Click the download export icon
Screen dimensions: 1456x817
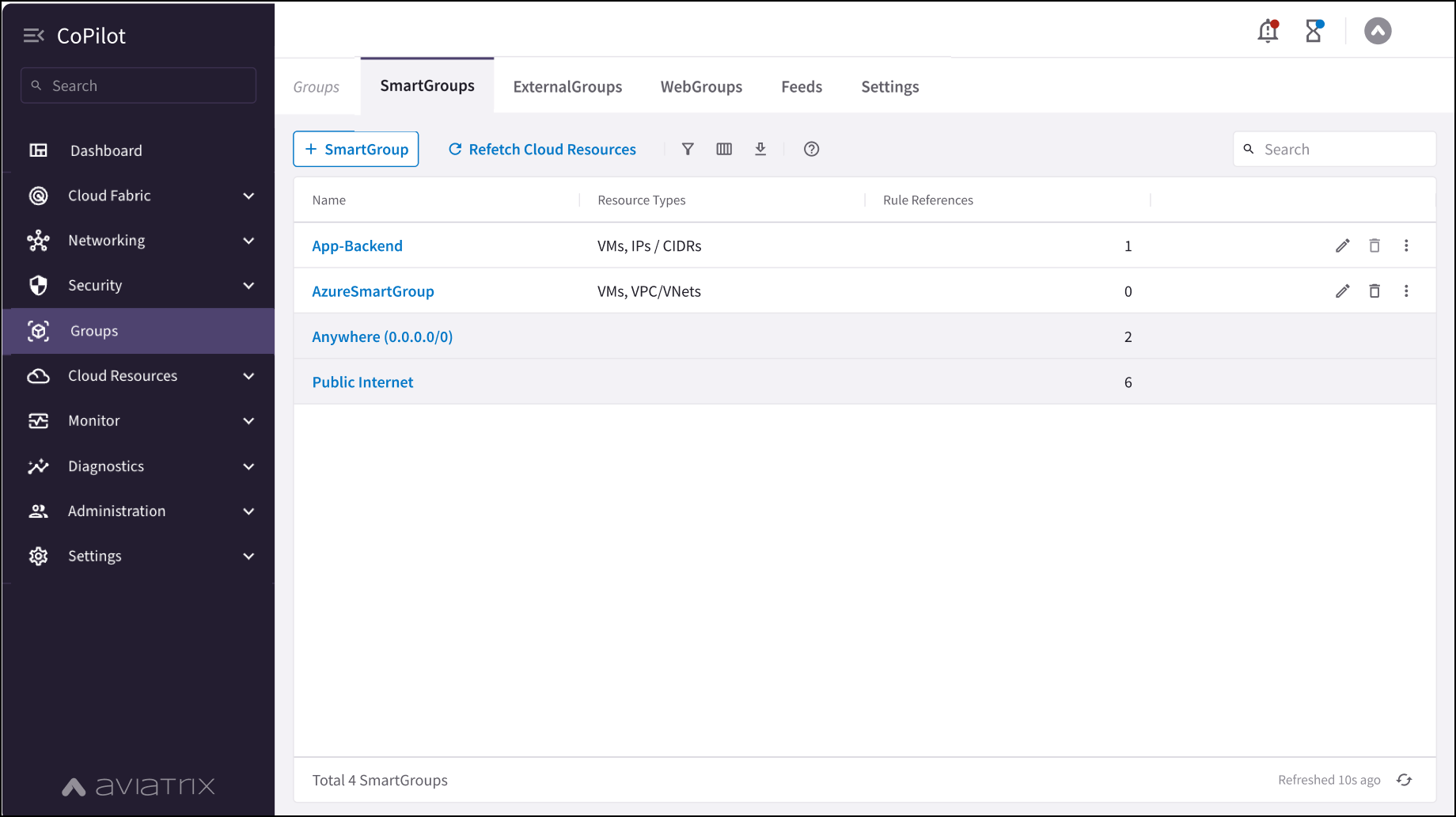760,149
